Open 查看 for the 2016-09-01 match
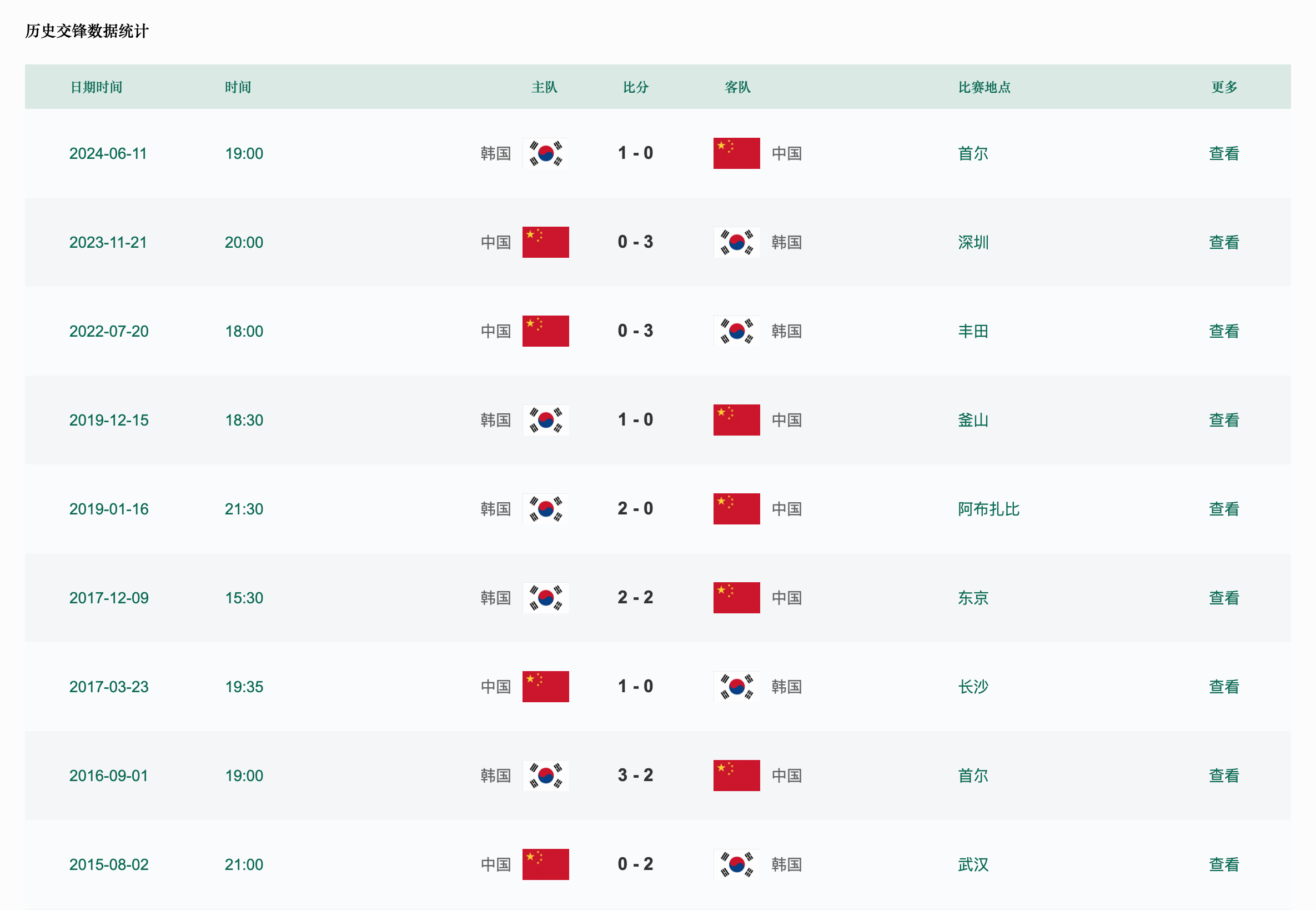The height and width of the screenshot is (910, 1316). click(1224, 776)
